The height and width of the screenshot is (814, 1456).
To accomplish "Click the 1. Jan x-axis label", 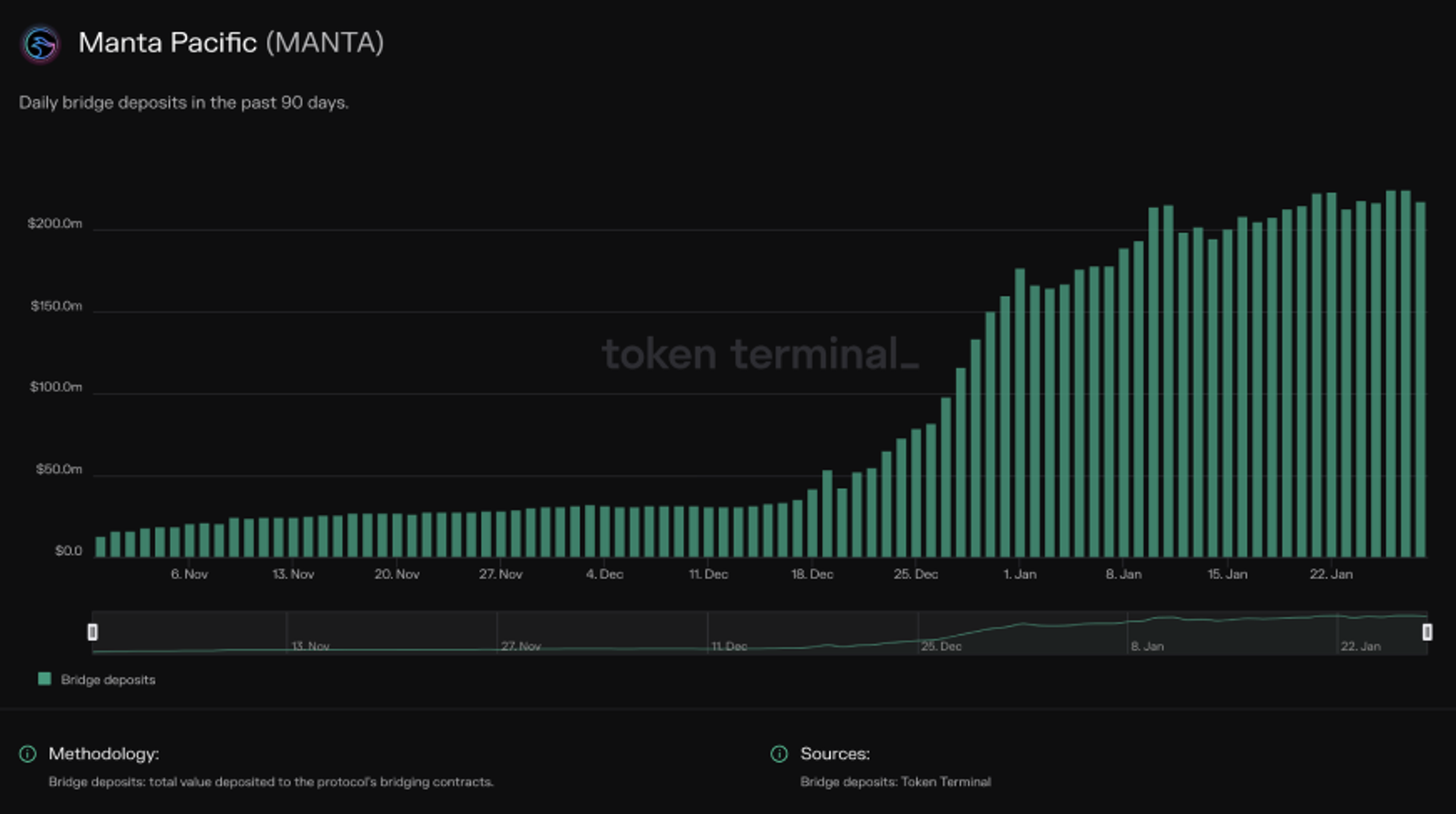I will pyautogui.click(x=1020, y=574).
